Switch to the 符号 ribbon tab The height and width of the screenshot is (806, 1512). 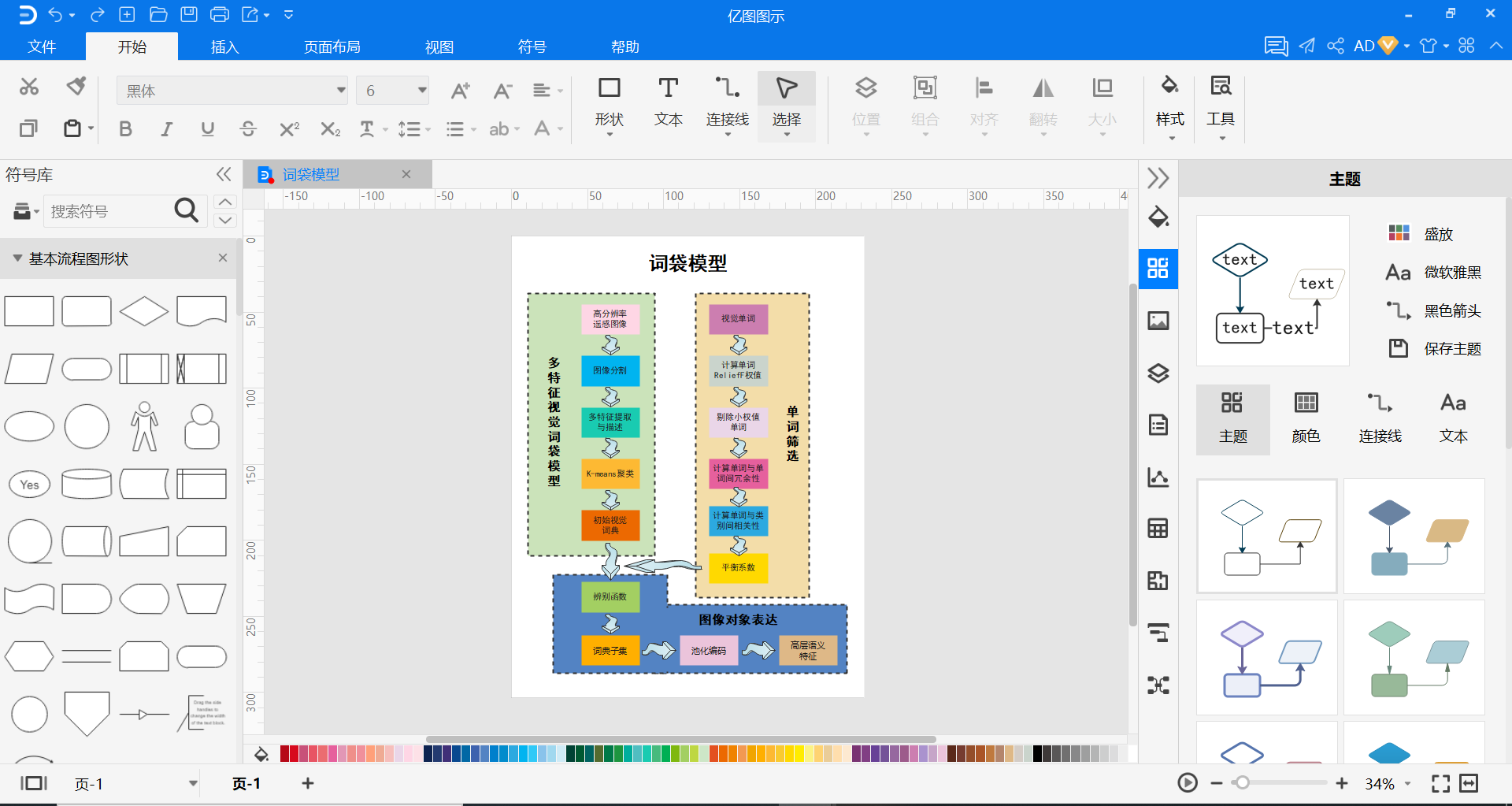pyautogui.click(x=532, y=46)
